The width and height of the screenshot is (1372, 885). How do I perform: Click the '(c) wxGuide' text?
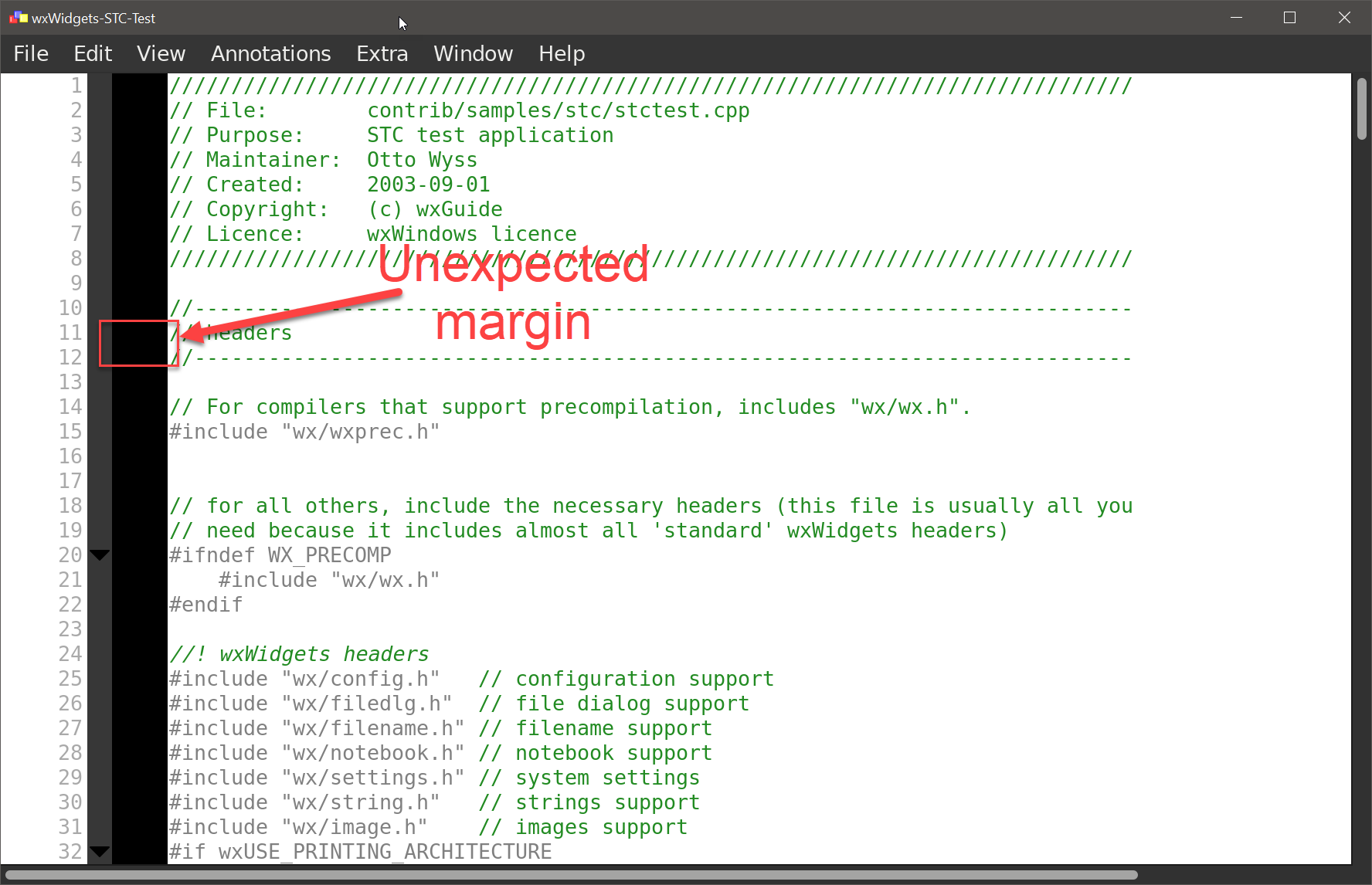pyautogui.click(x=434, y=209)
